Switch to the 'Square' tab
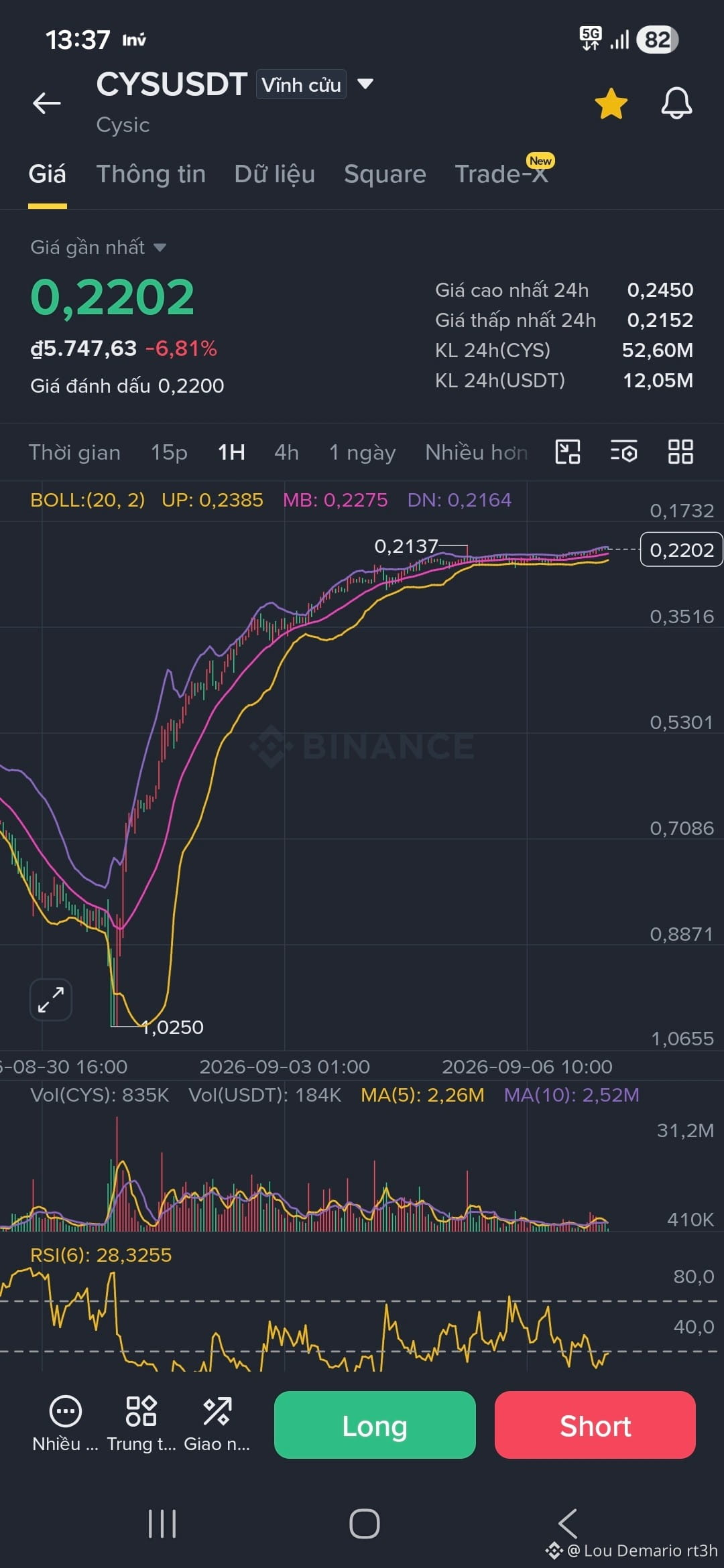 [385, 174]
